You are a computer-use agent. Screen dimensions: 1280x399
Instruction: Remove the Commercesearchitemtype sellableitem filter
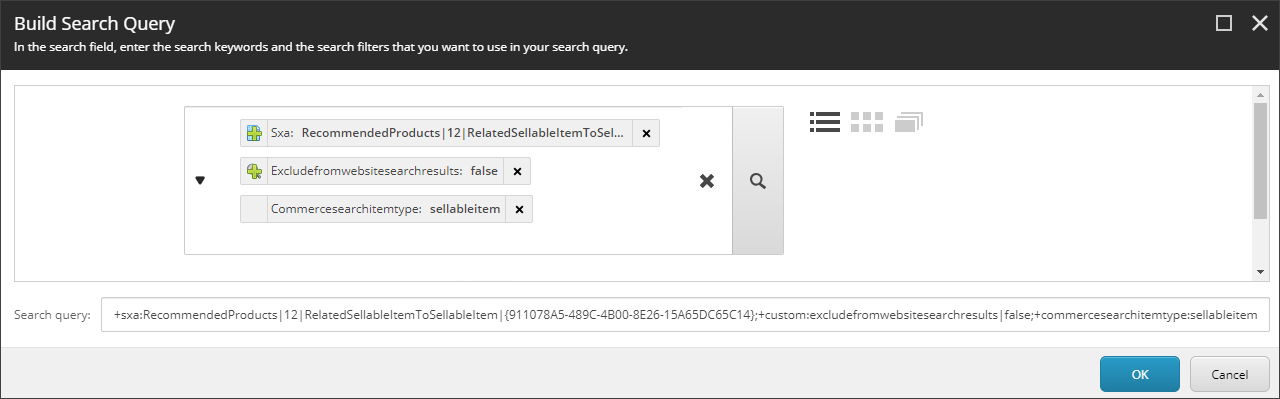point(519,209)
